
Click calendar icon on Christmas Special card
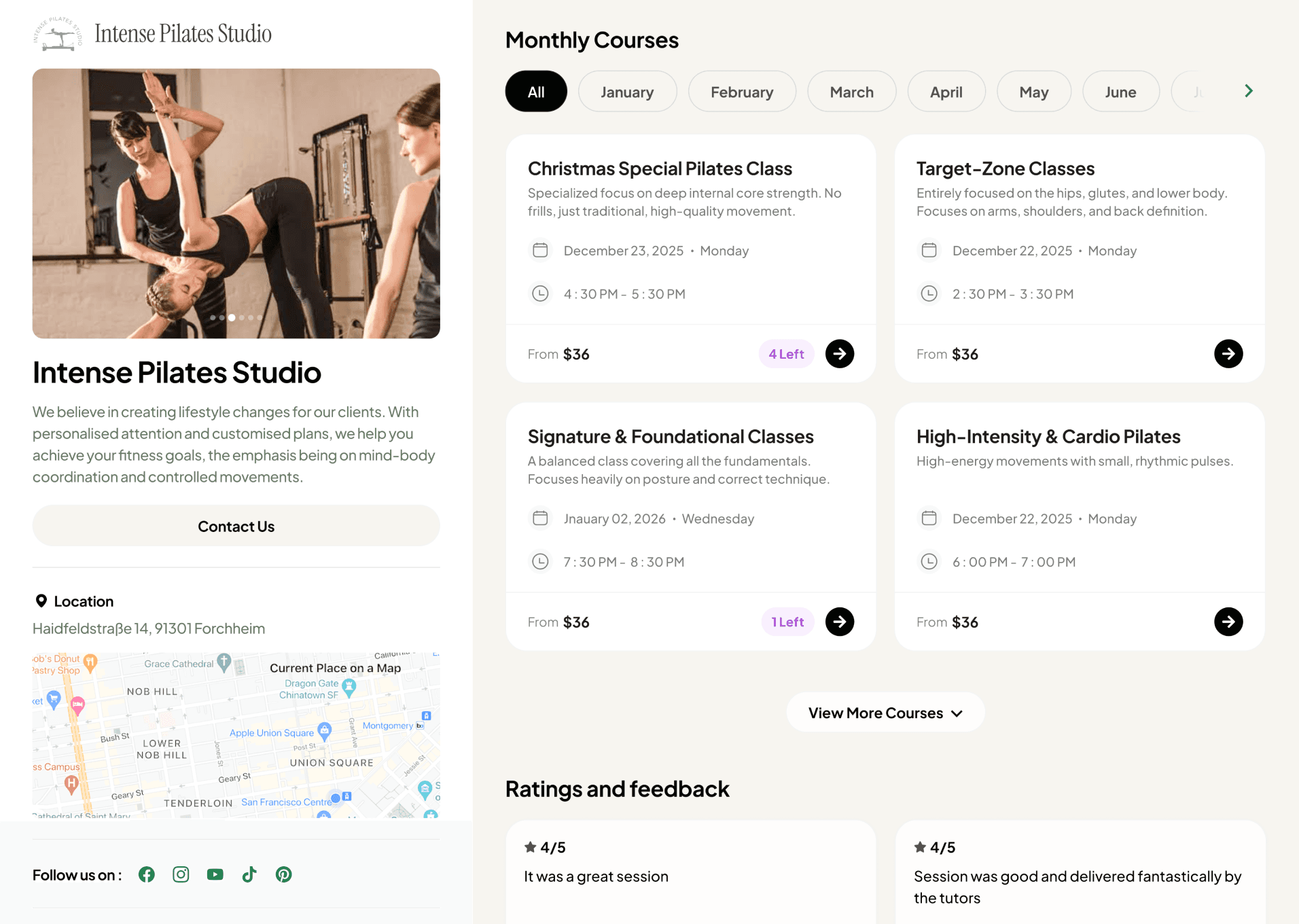click(540, 251)
